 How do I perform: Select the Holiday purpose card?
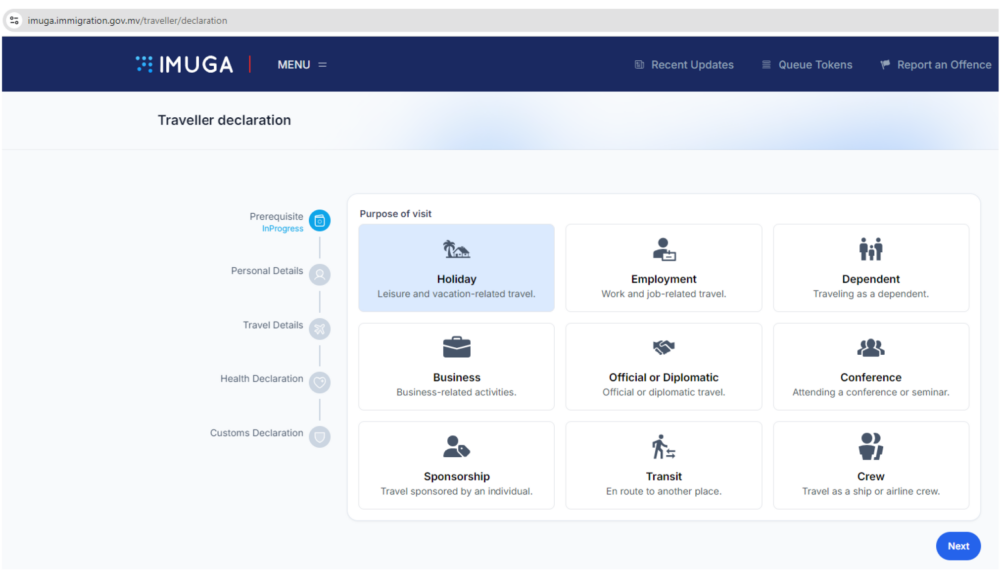[x=456, y=268]
